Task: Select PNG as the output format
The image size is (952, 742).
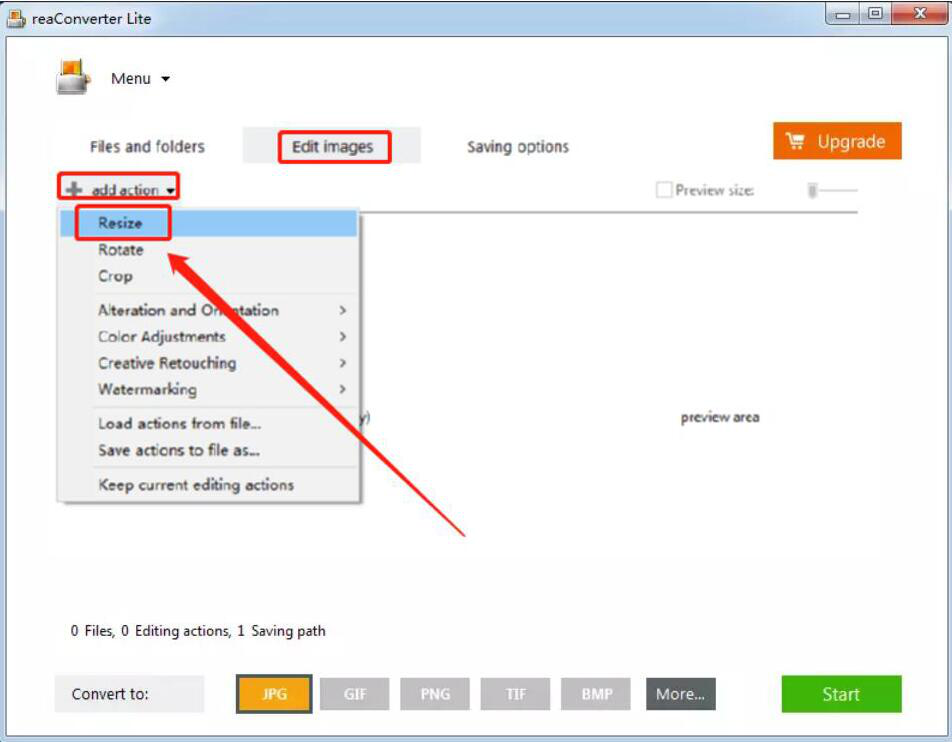Action: click(x=435, y=694)
